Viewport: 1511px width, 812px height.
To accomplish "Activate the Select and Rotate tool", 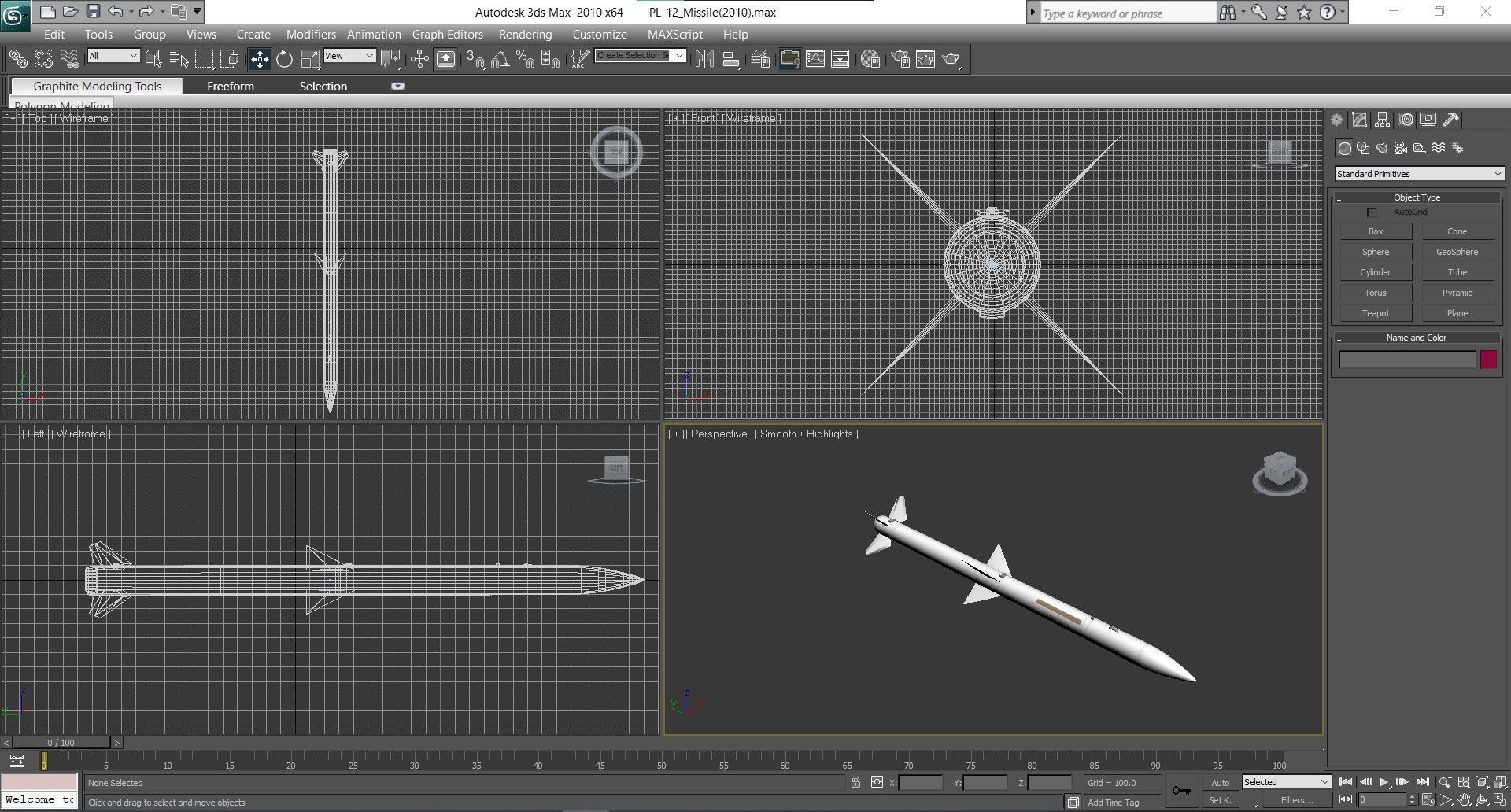I will click(x=284, y=59).
